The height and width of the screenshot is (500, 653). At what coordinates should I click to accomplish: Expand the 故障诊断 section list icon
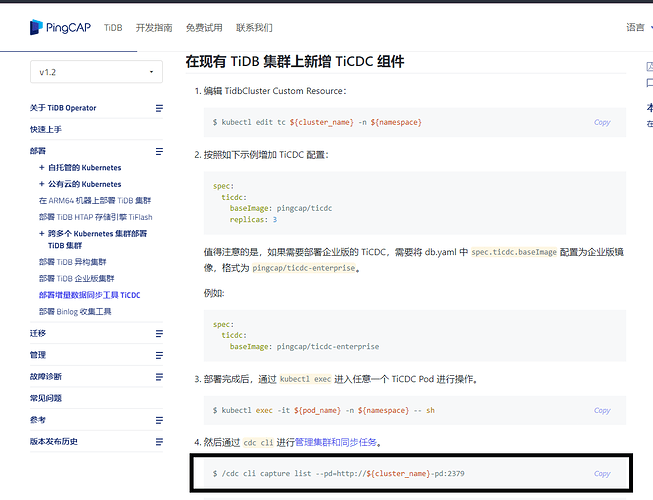[x=159, y=377]
